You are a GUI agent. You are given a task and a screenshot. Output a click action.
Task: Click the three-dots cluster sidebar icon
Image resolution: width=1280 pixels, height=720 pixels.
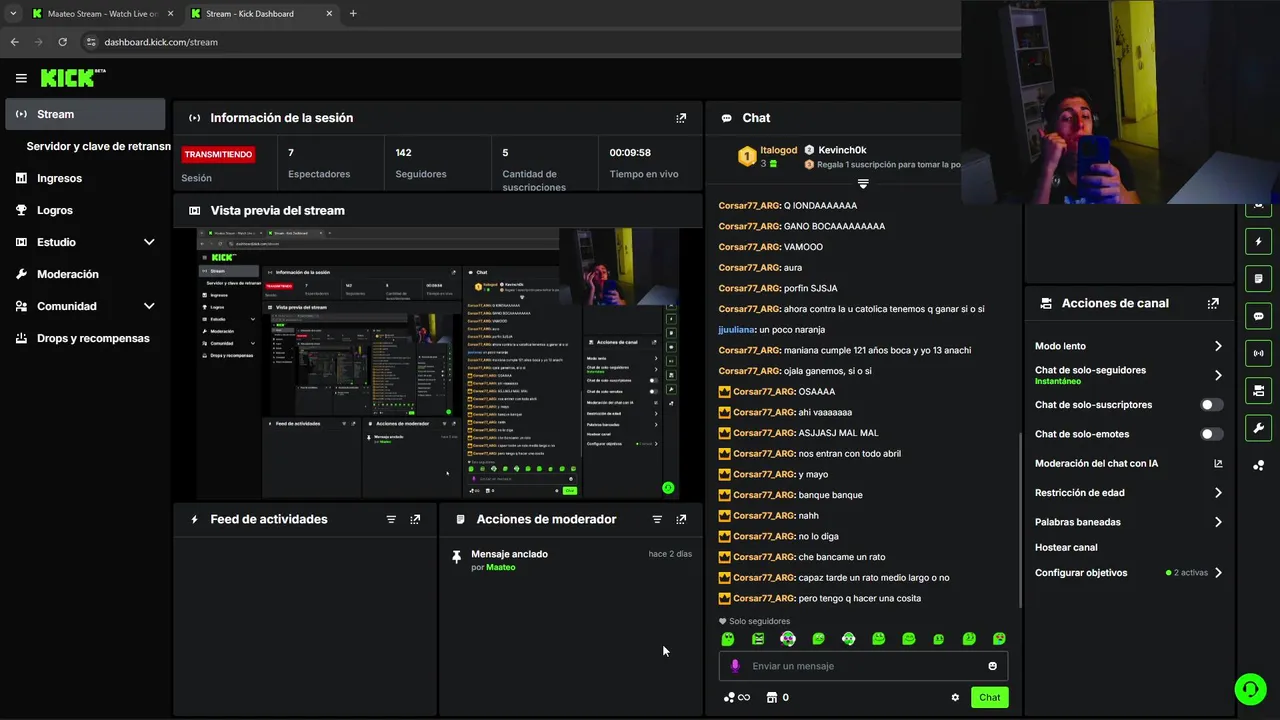point(1258,465)
